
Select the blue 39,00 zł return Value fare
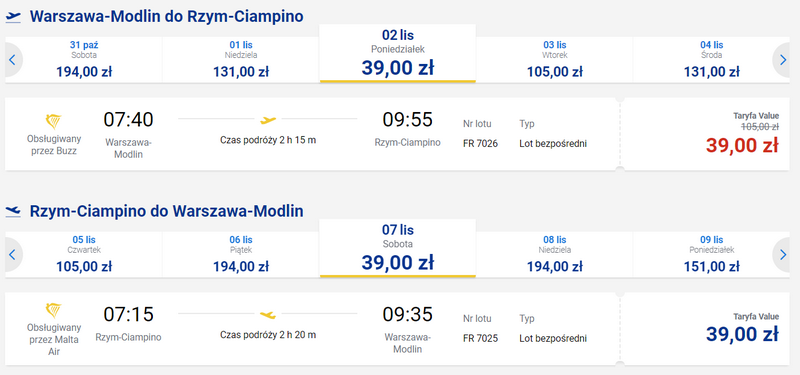click(x=742, y=334)
